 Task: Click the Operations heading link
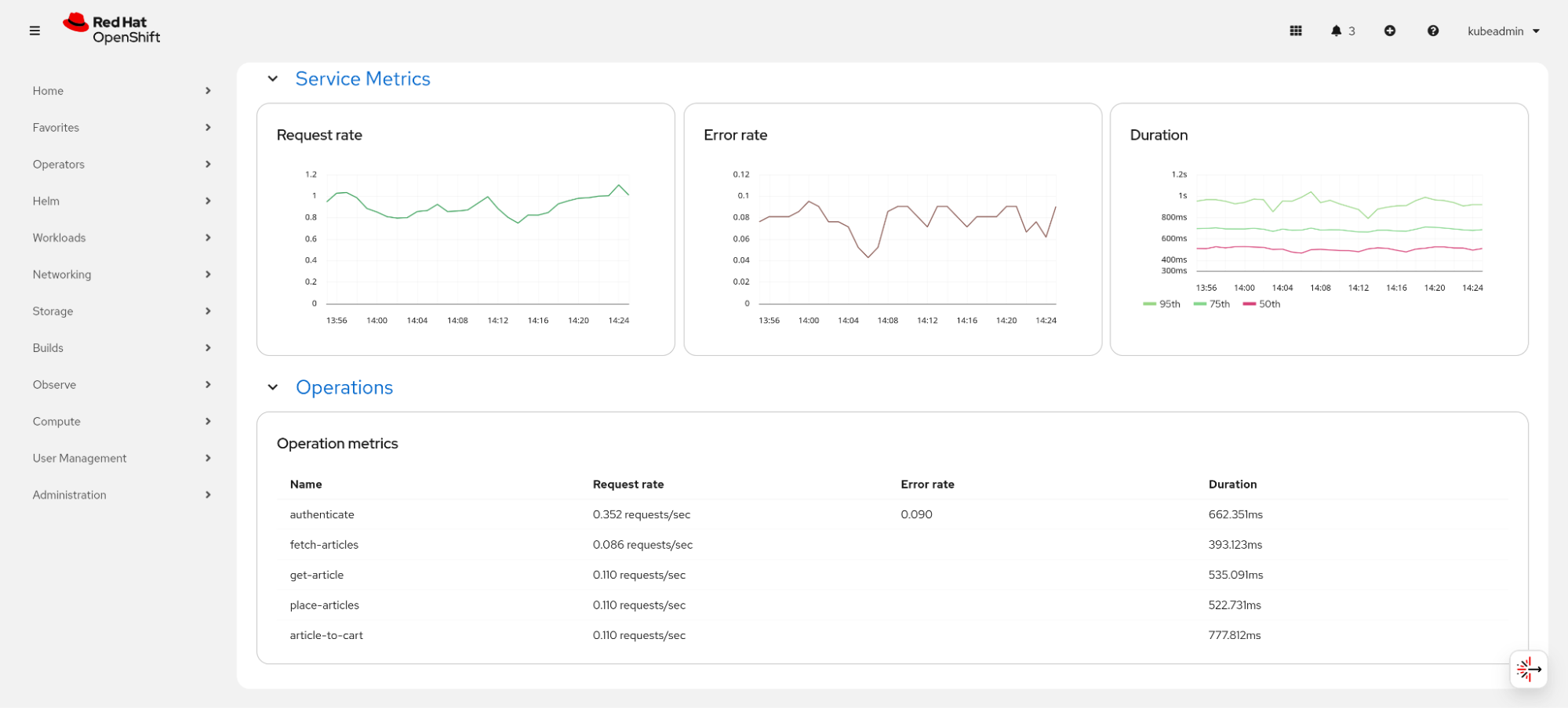tap(344, 387)
